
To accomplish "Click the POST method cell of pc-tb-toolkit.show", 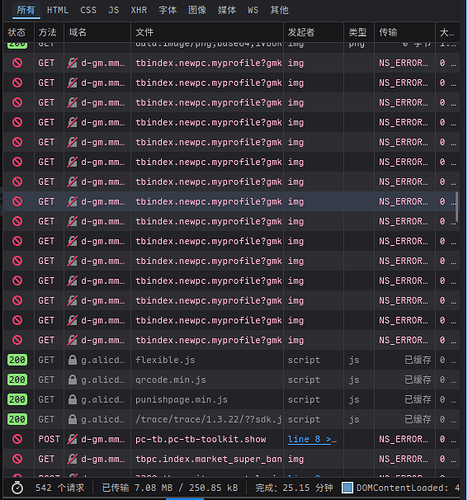I will tap(49, 439).
